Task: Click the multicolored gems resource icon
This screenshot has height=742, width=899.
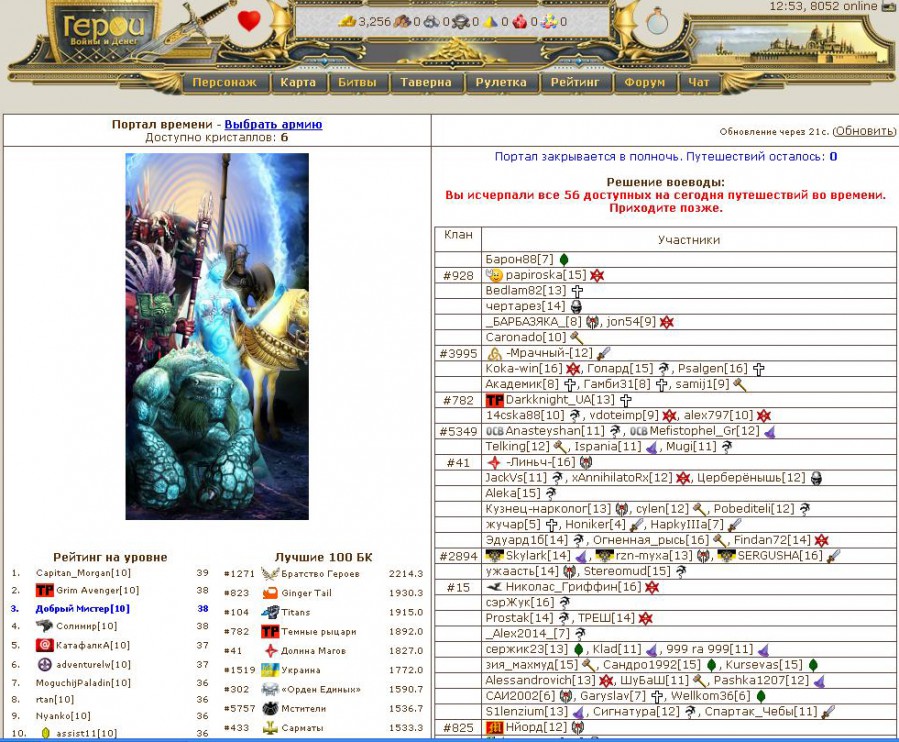Action: tap(549, 22)
